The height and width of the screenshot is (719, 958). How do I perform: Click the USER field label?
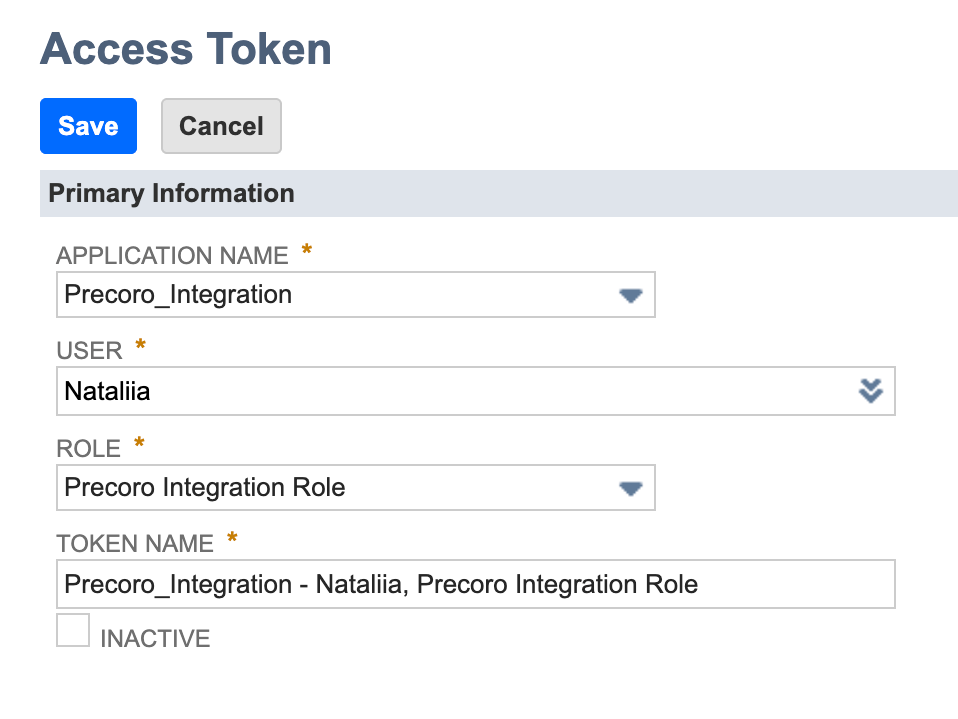(x=90, y=351)
